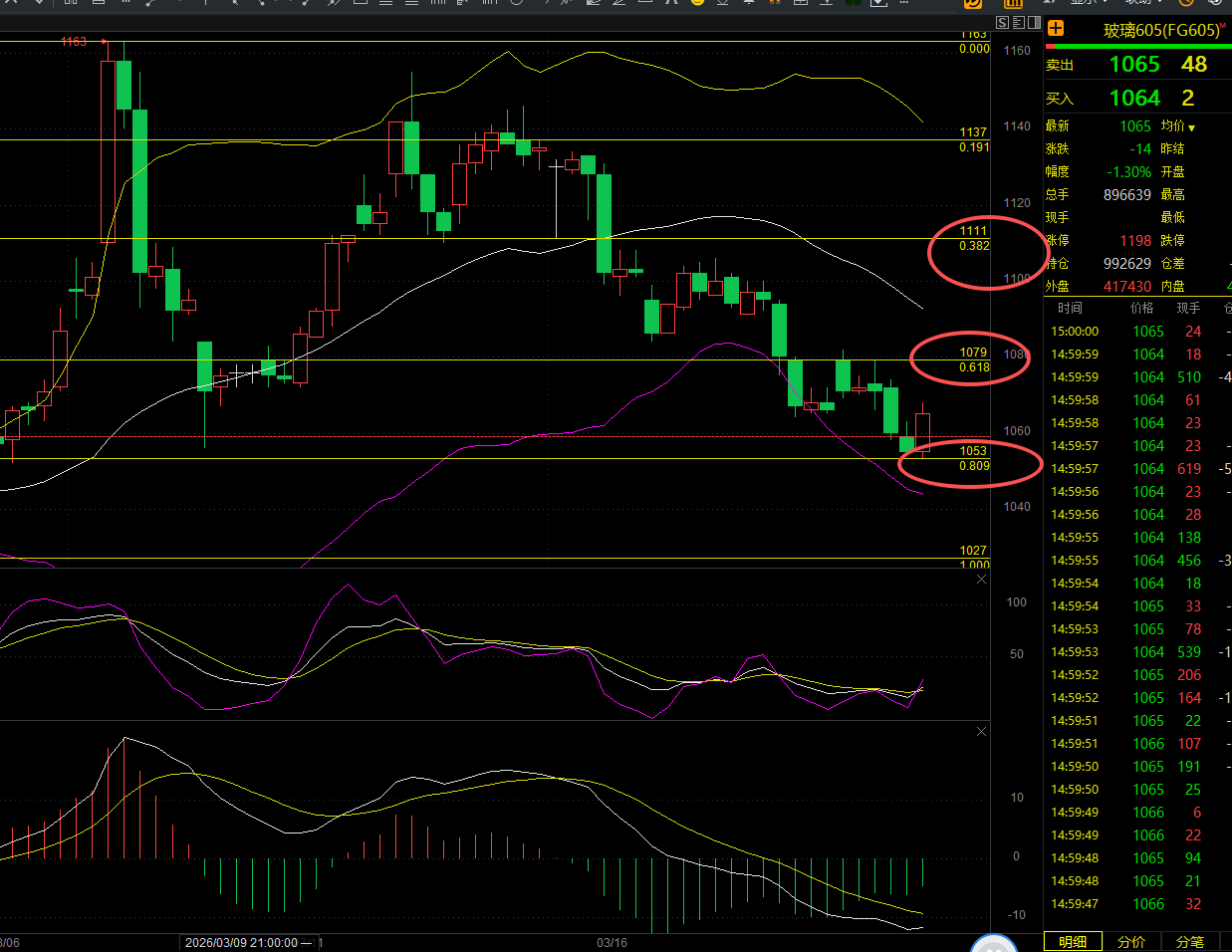Click the 卖出 price 1065
The width and height of the screenshot is (1232, 952).
click(1134, 65)
